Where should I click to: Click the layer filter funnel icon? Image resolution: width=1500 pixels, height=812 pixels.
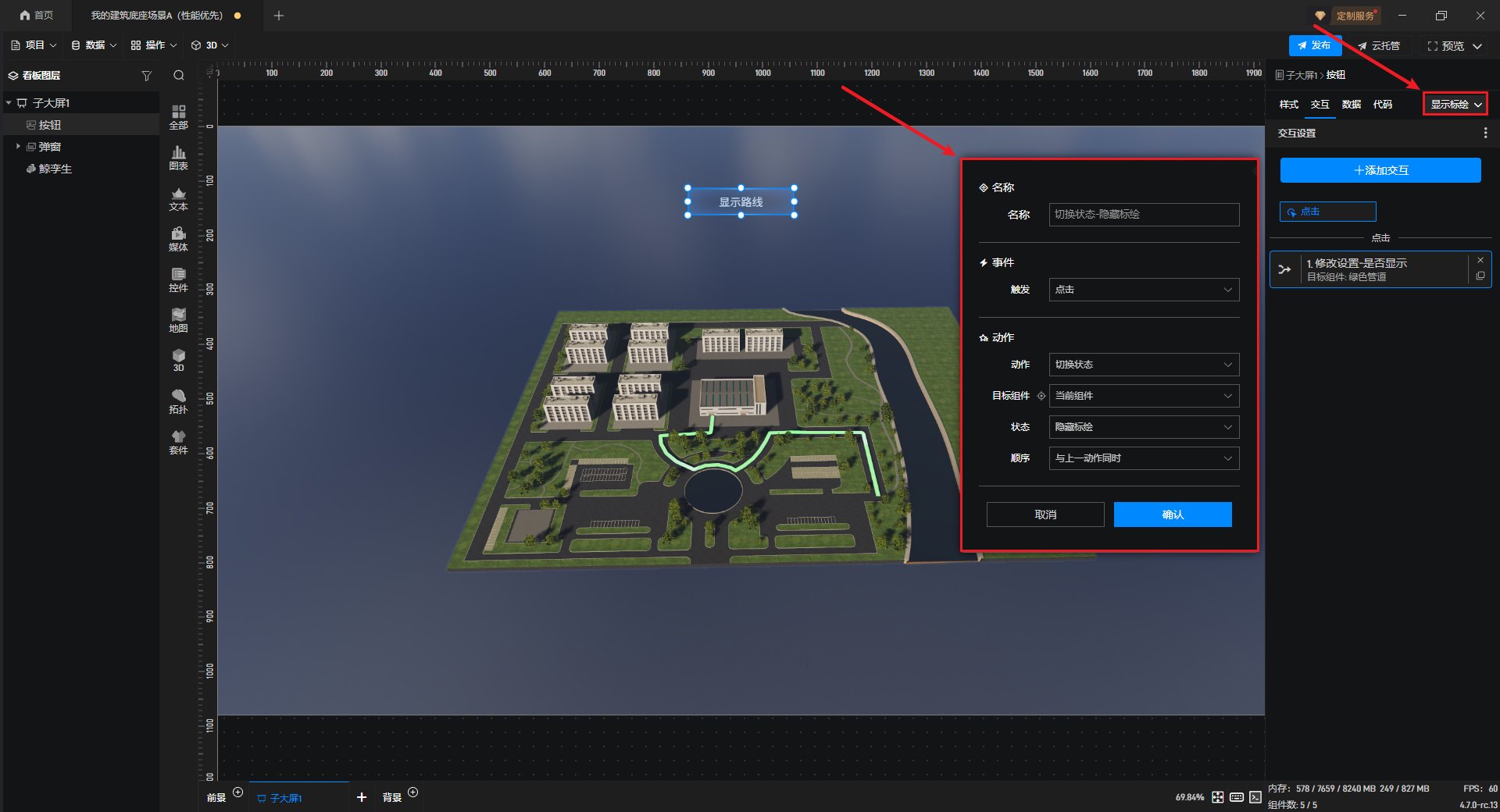click(x=146, y=76)
